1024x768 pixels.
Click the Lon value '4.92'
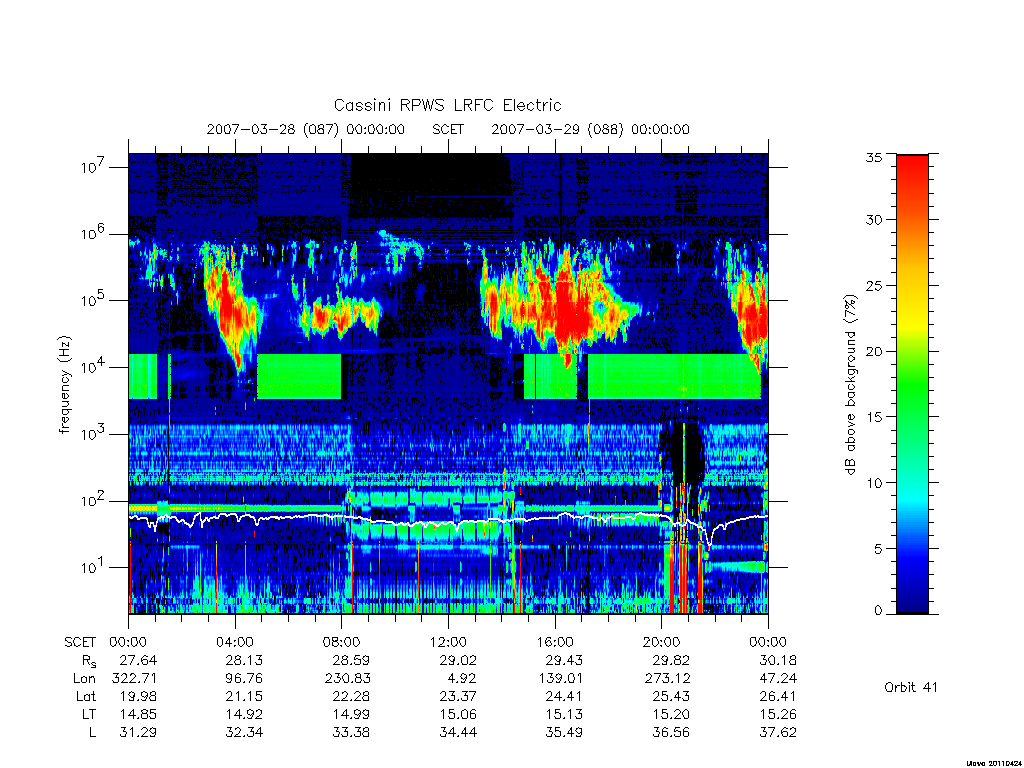[x=462, y=679]
